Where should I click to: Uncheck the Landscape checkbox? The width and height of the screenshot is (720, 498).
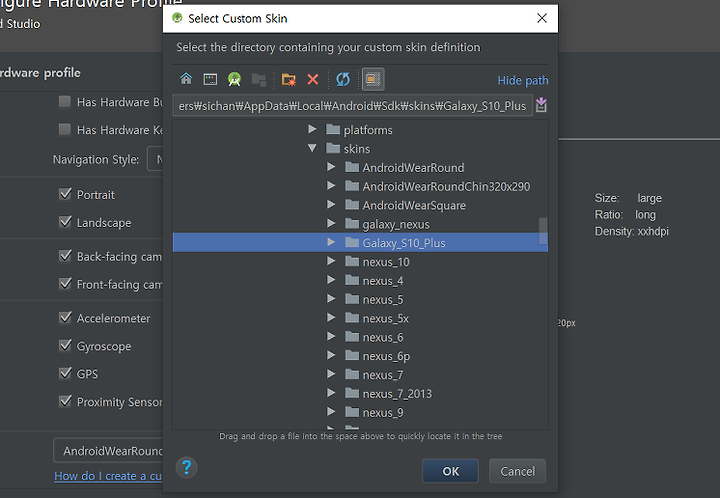pyautogui.click(x=65, y=222)
